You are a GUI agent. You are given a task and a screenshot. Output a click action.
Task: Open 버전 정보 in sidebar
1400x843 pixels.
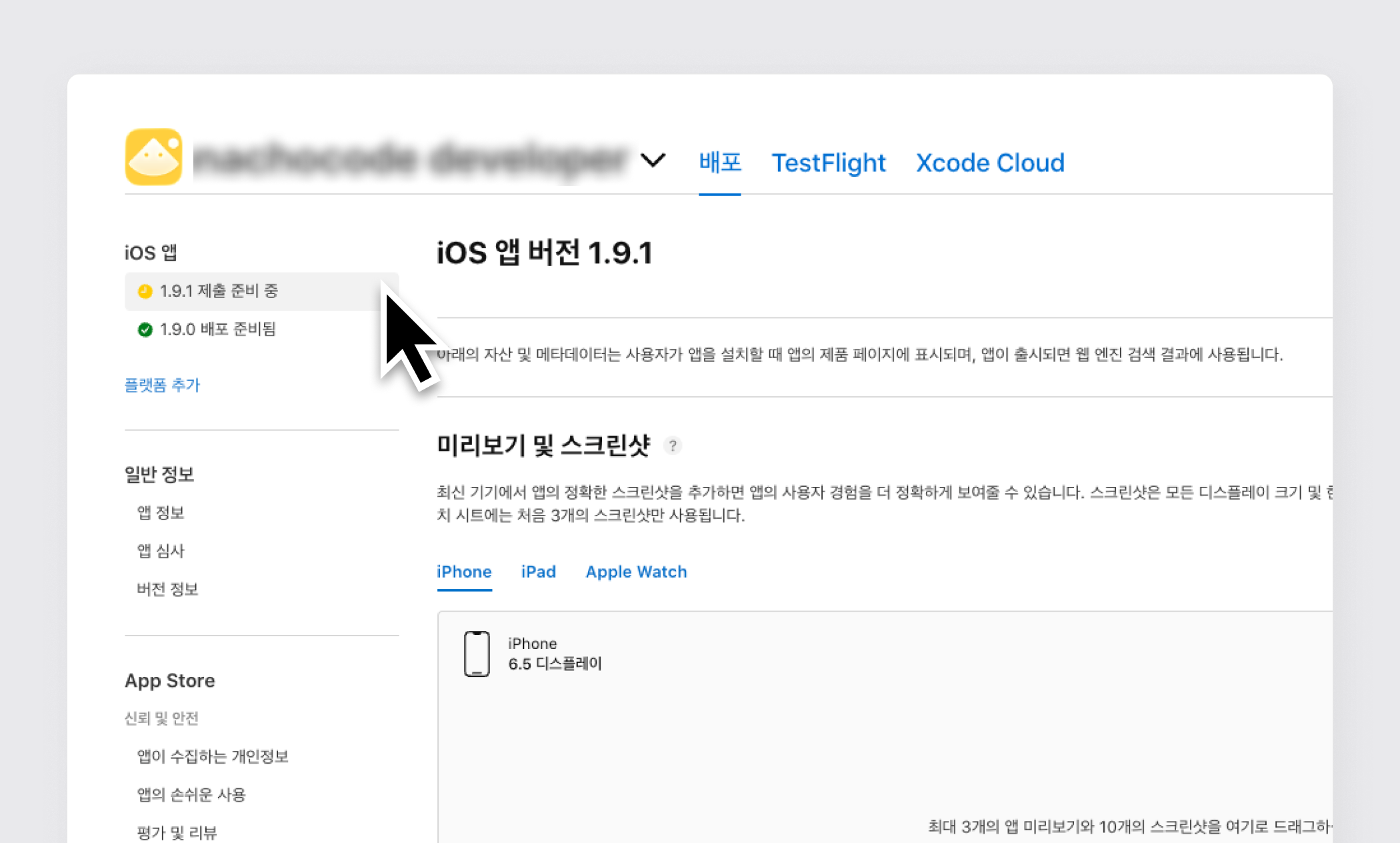tap(167, 590)
